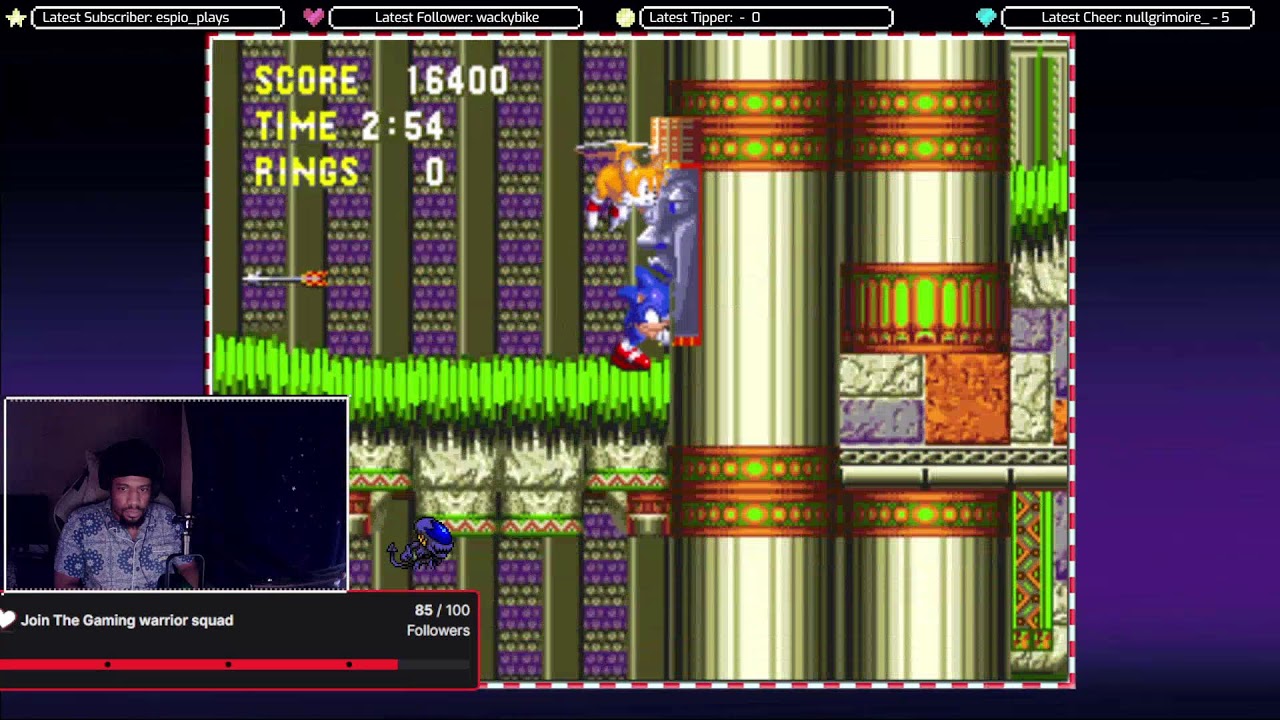Viewport: 1280px width, 720px height.
Task: Click the Latest Follower: wackybike box
Action: tap(455, 17)
